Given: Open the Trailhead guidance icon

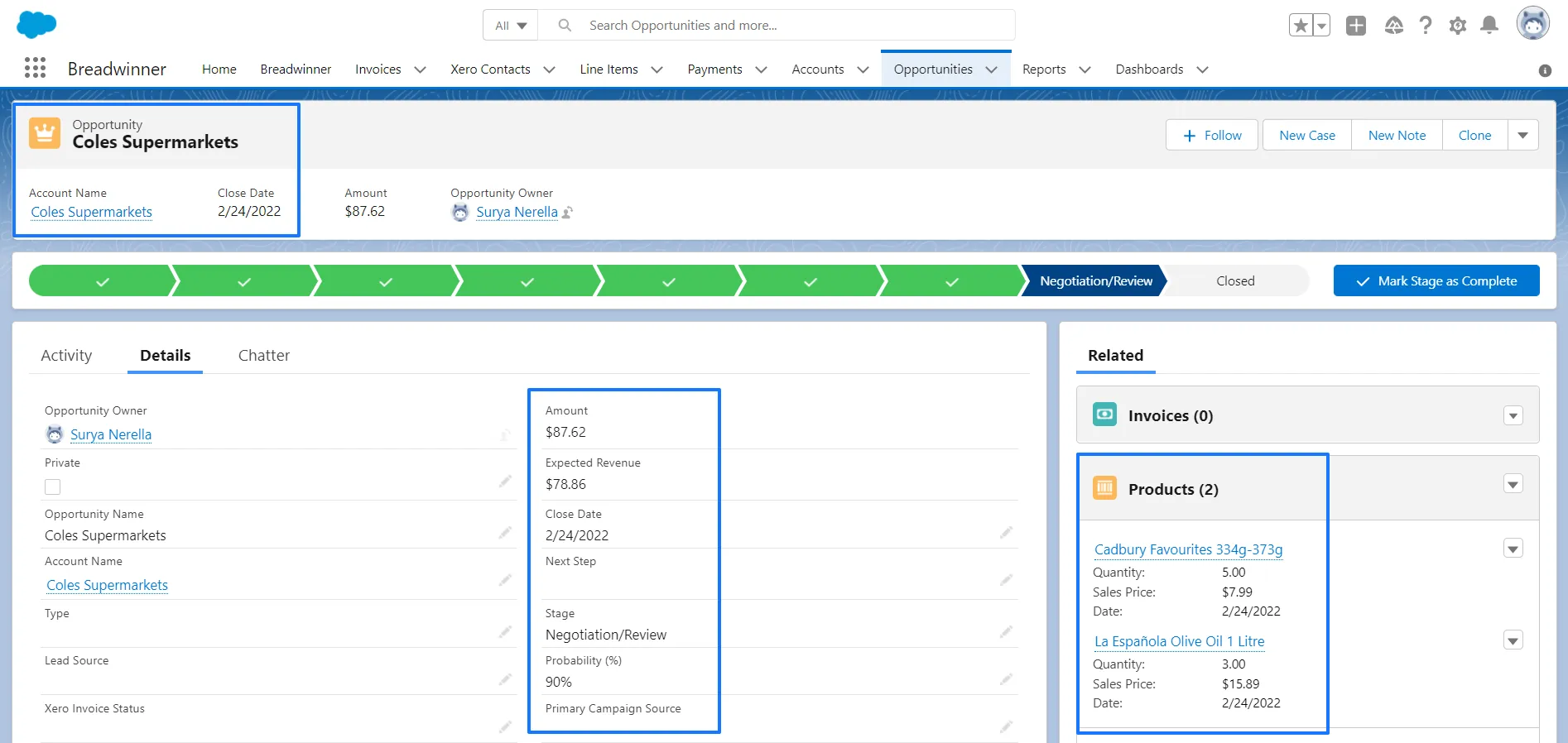Looking at the screenshot, I should click(1394, 26).
